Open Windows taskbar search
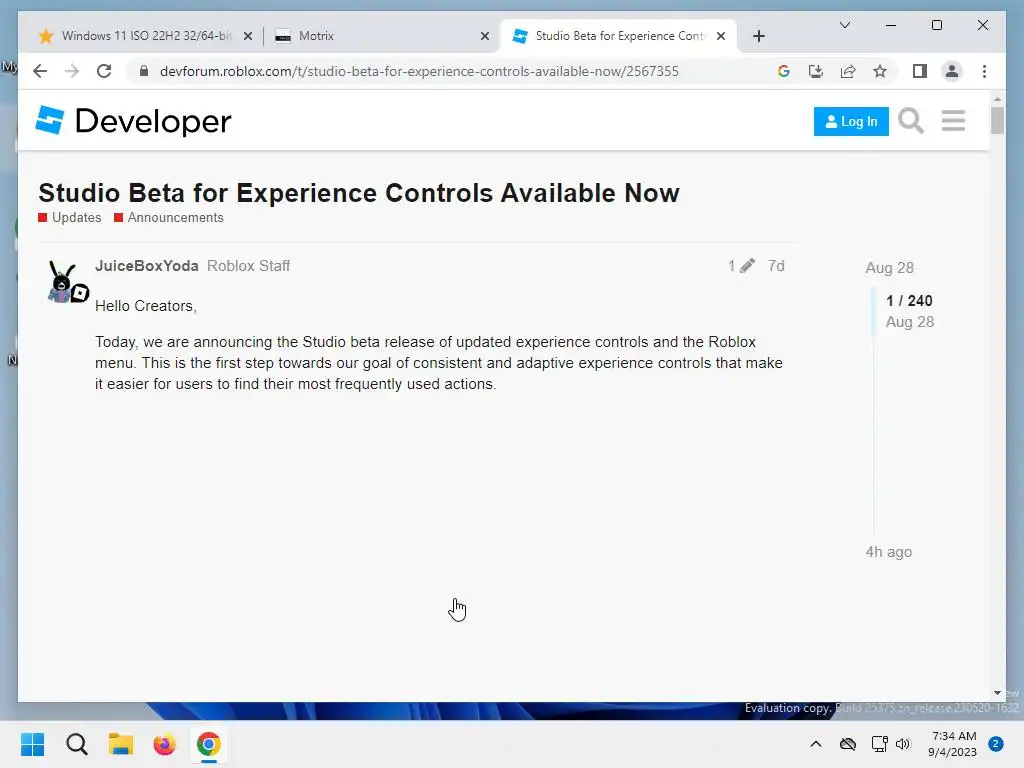 76,744
